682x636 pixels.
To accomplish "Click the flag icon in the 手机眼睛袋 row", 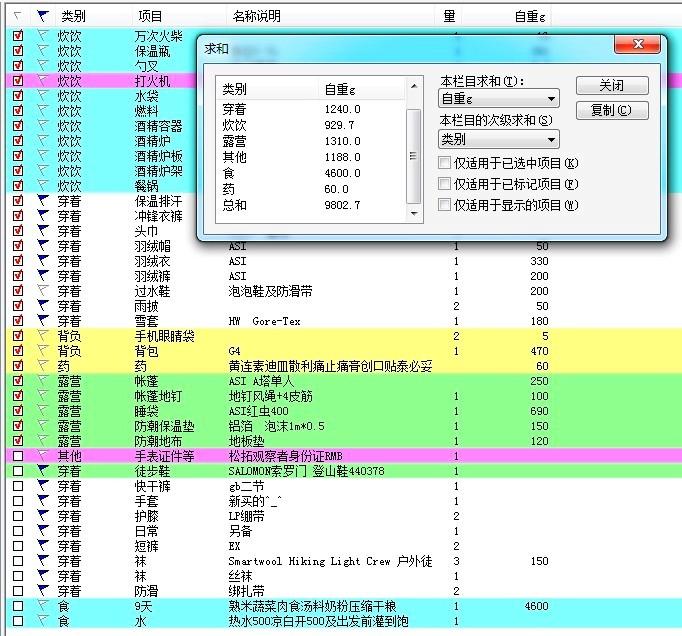I will point(42,336).
